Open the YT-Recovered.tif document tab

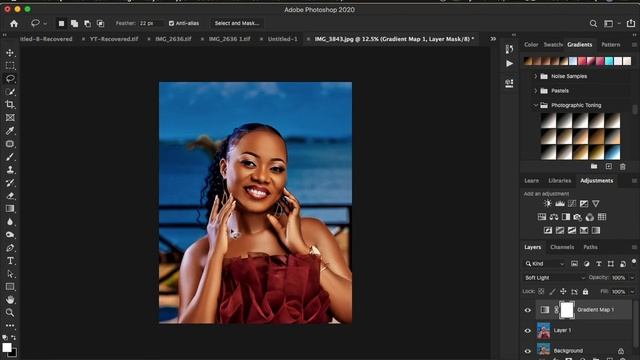[x=114, y=39]
